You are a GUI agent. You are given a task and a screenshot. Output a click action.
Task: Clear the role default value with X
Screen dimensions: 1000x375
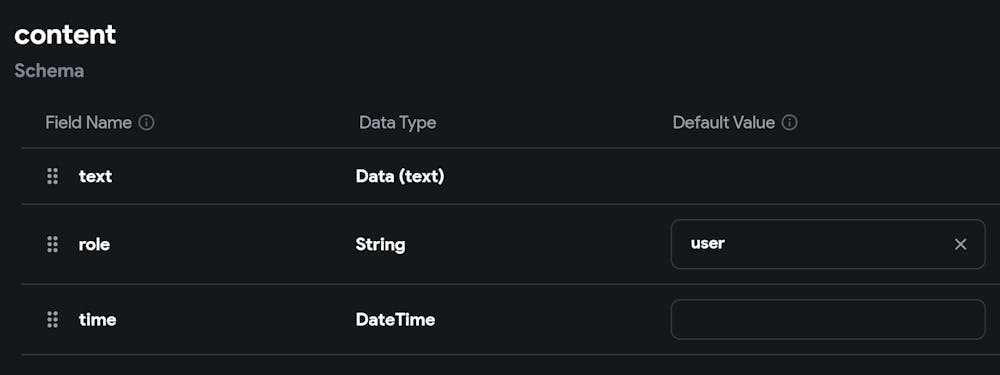click(x=960, y=244)
